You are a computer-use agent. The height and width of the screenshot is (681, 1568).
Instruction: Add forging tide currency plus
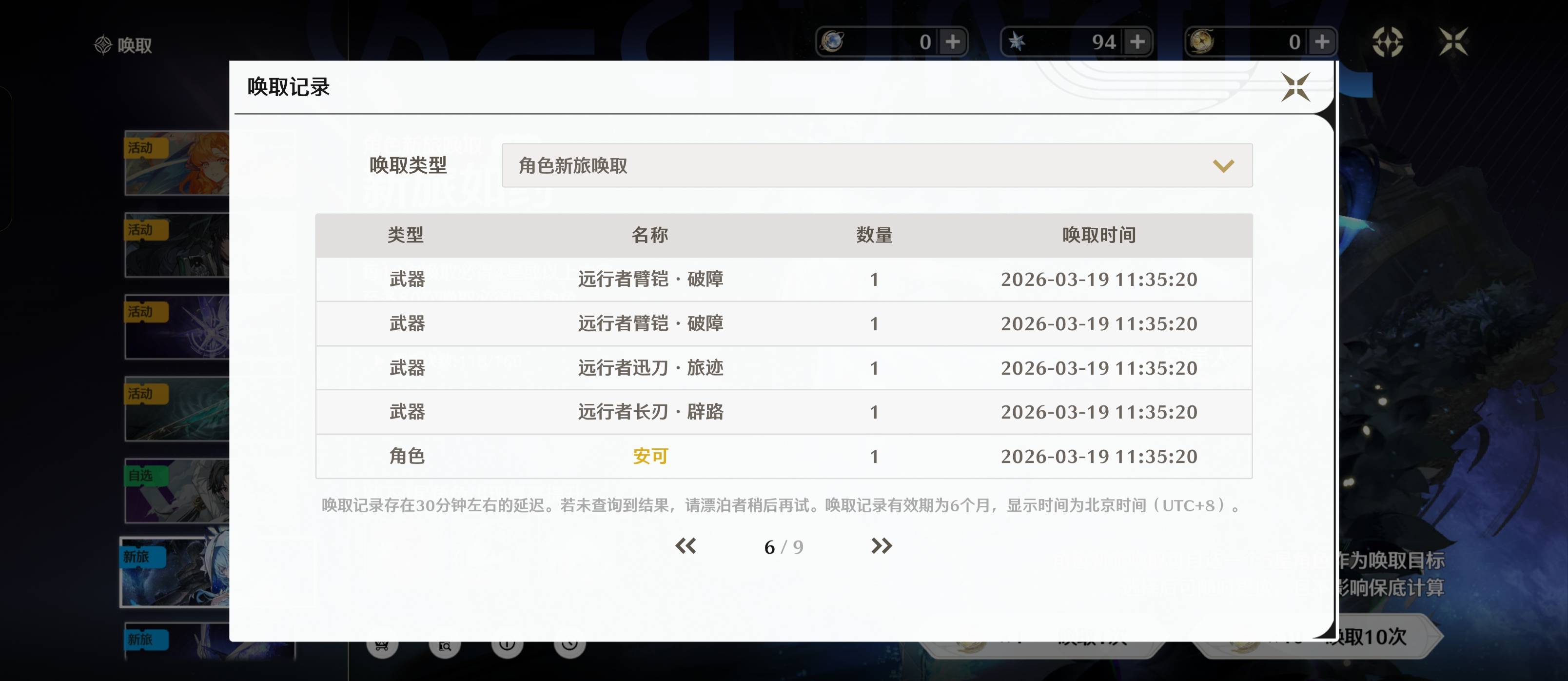(x=953, y=42)
